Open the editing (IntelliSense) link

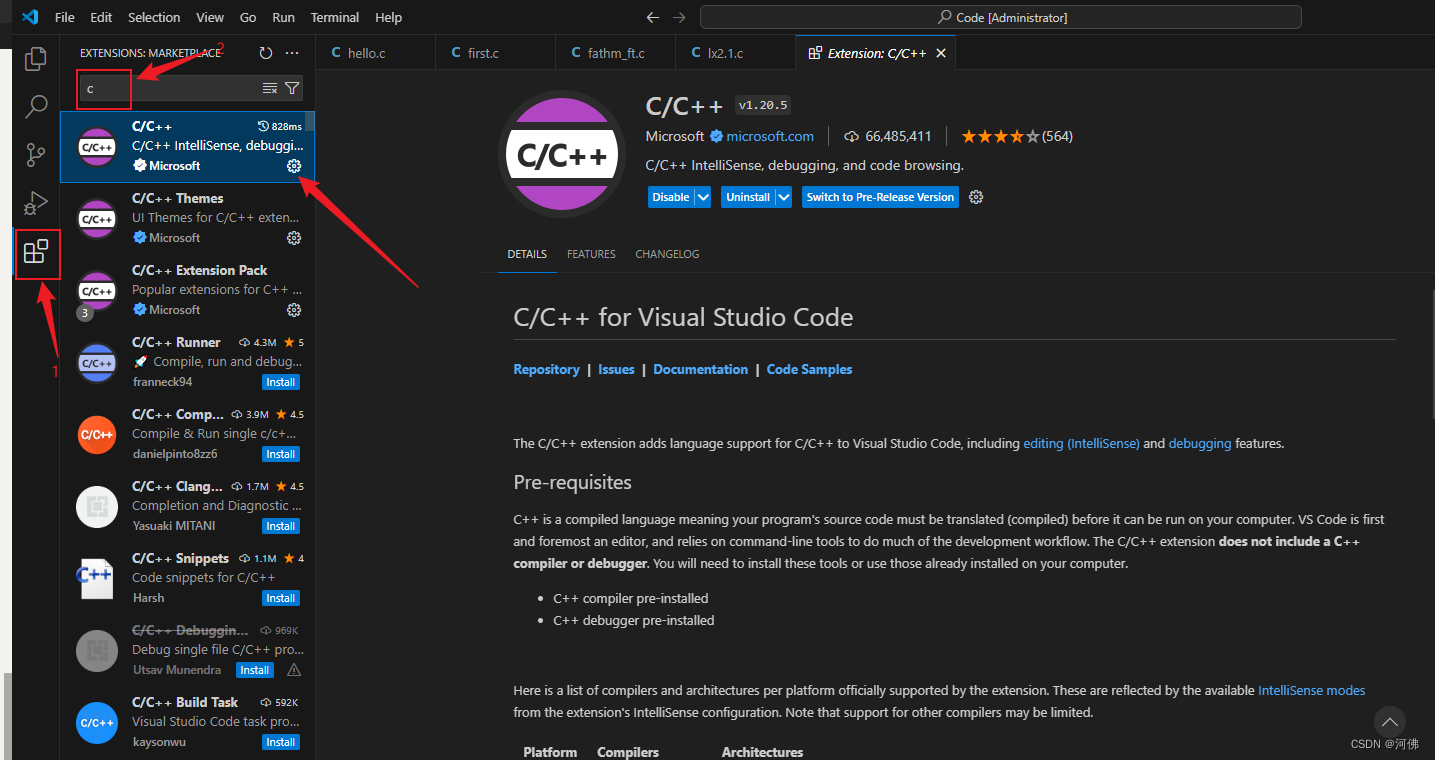coord(1081,443)
